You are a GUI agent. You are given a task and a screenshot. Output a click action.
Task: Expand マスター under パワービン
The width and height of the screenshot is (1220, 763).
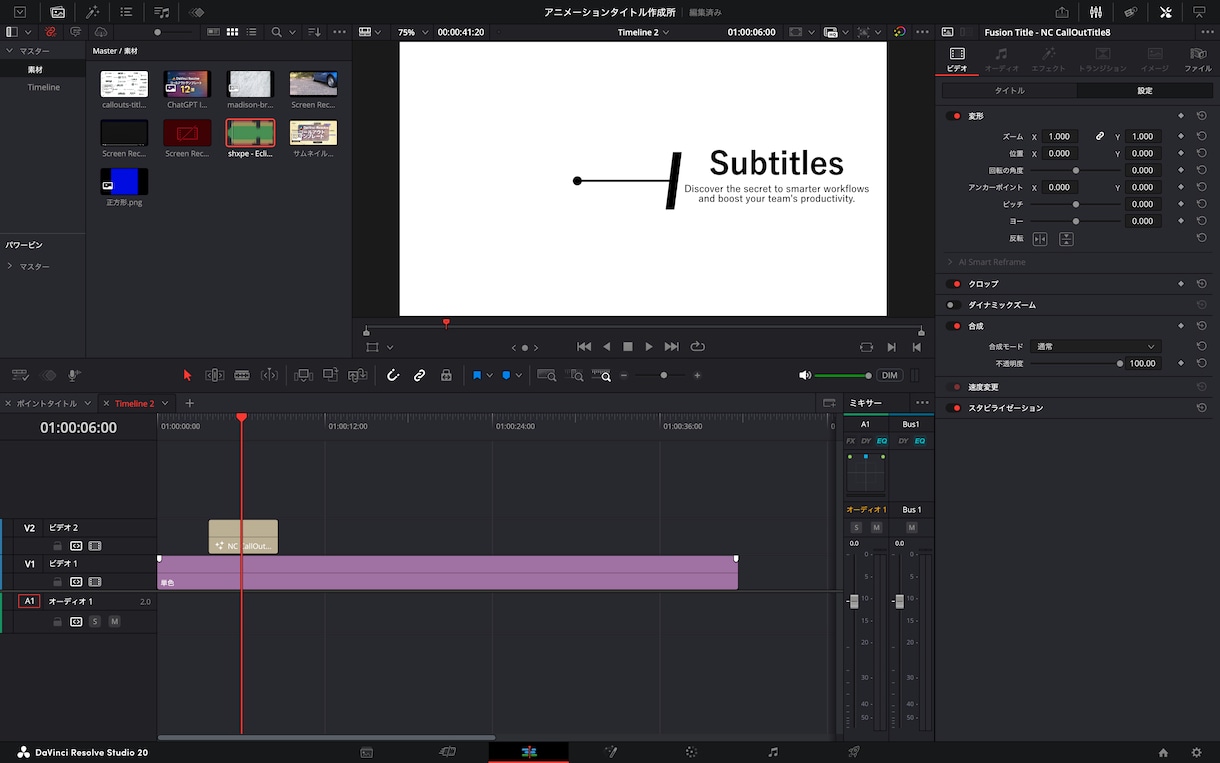click(10, 266)
